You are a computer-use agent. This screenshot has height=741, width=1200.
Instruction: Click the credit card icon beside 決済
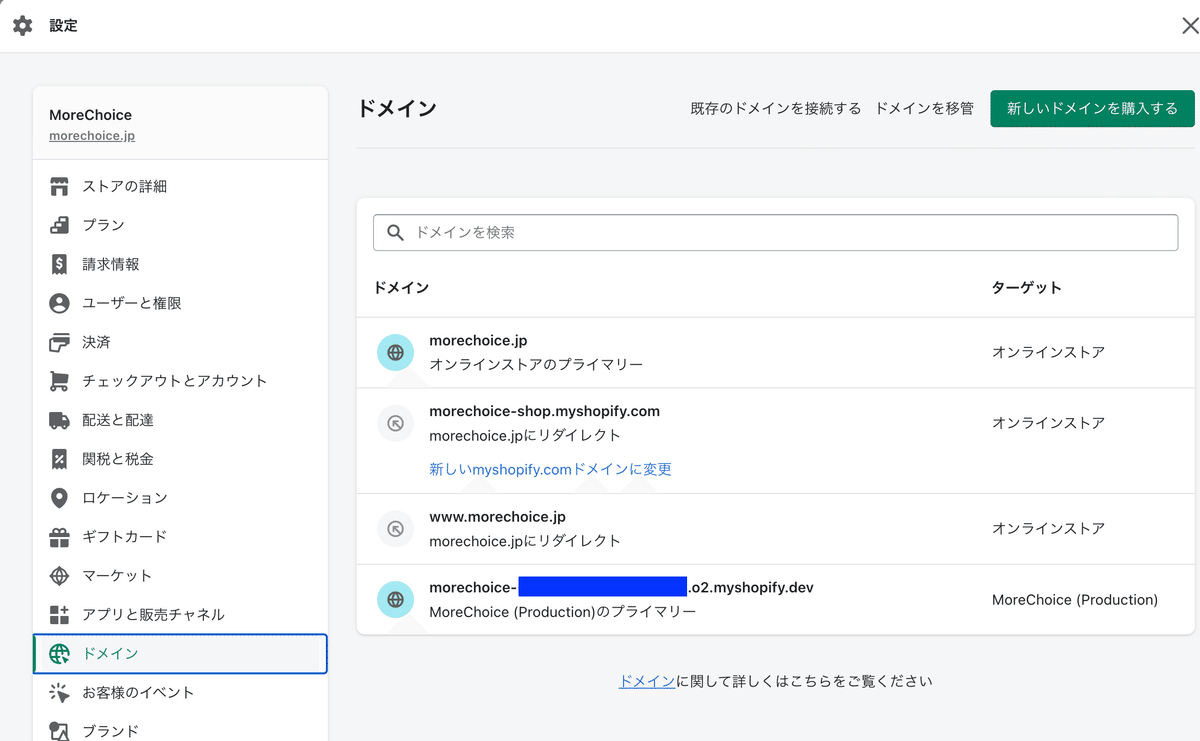tap(59, 342)
